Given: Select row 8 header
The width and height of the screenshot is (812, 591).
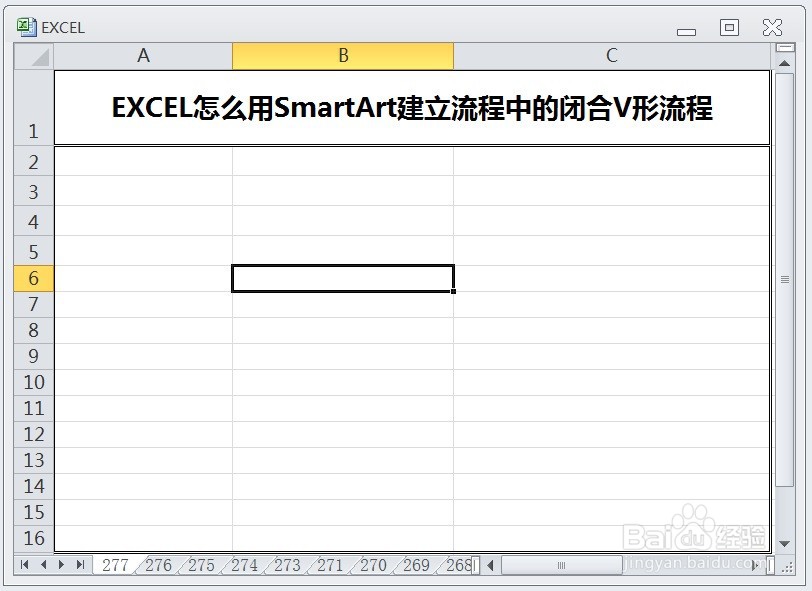Looking at the screenshot, I should [34, 330].
